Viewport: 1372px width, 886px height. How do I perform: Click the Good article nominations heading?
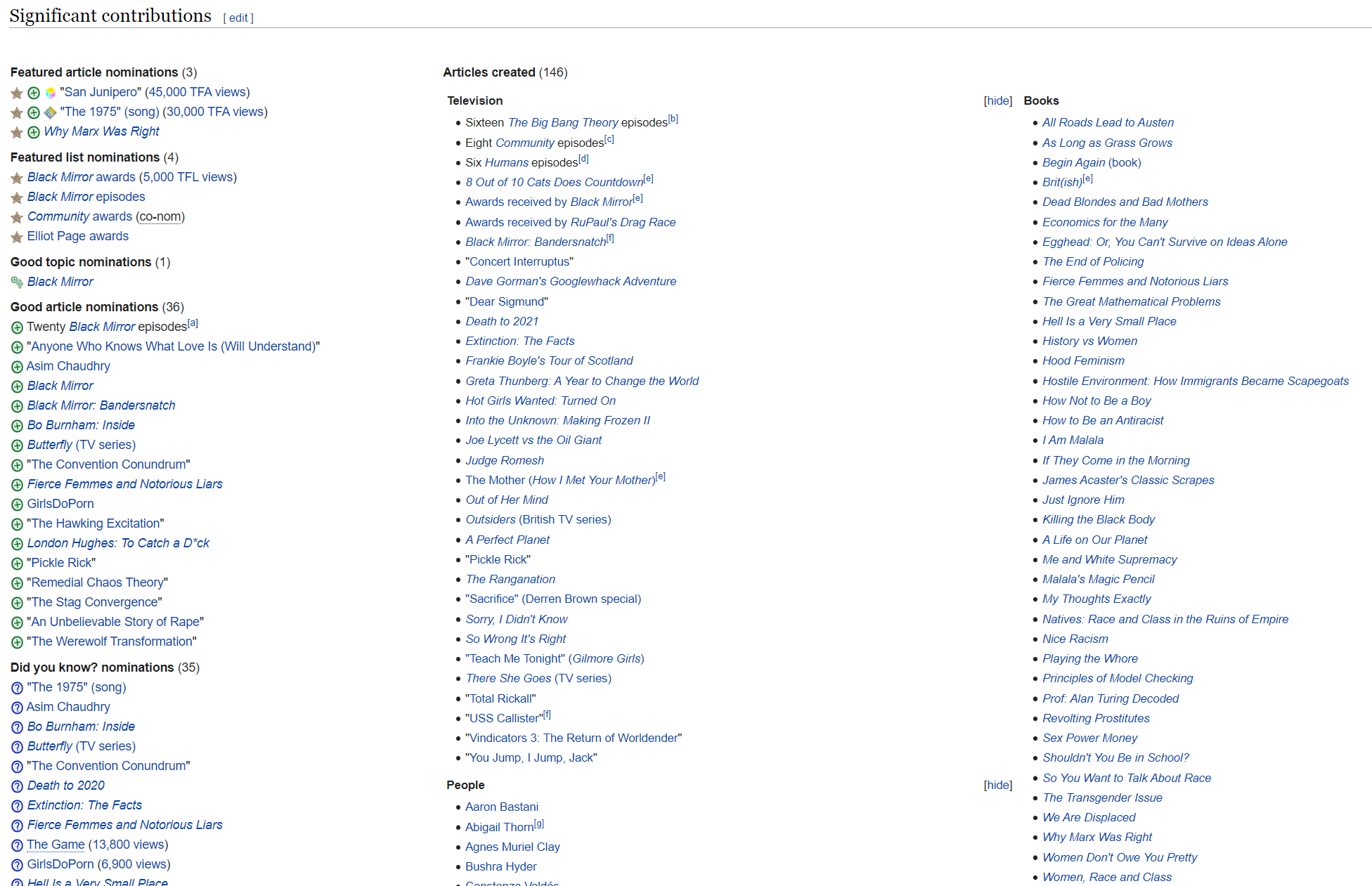coord(84,307)
